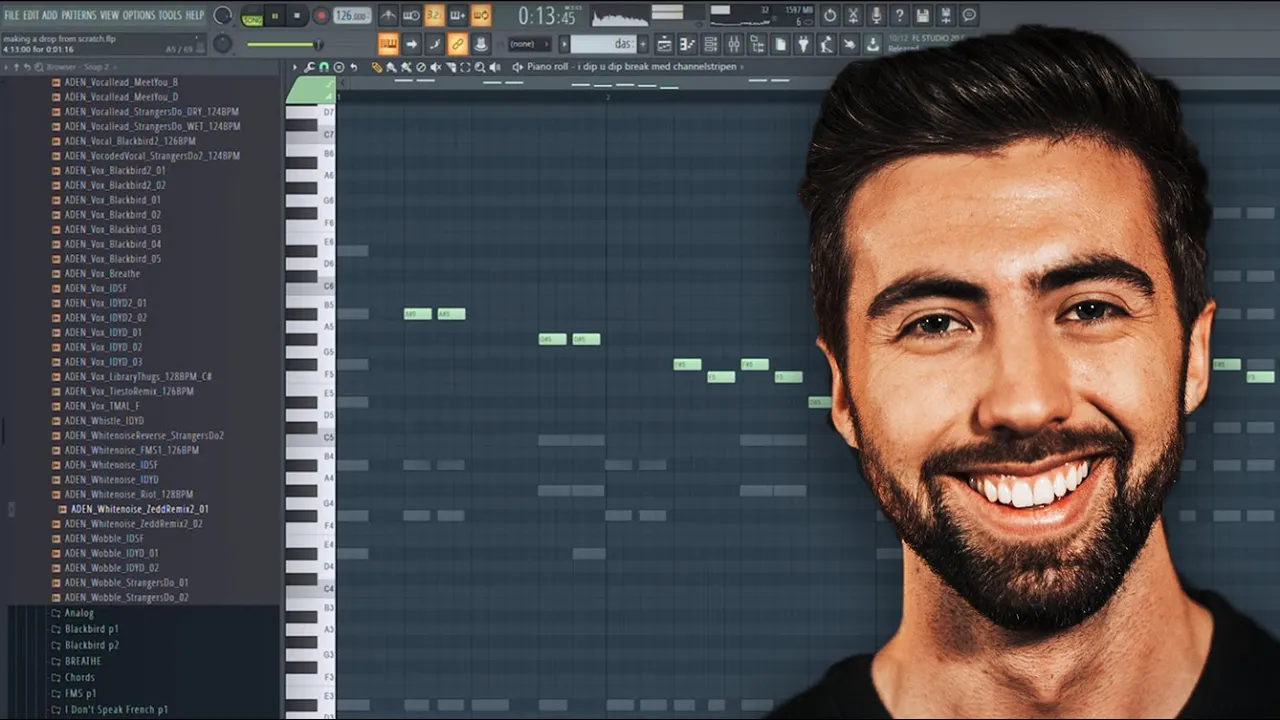Adjust the main volume knob
Viewport: 1280px width, 720px height.
[x=223, y=16]
